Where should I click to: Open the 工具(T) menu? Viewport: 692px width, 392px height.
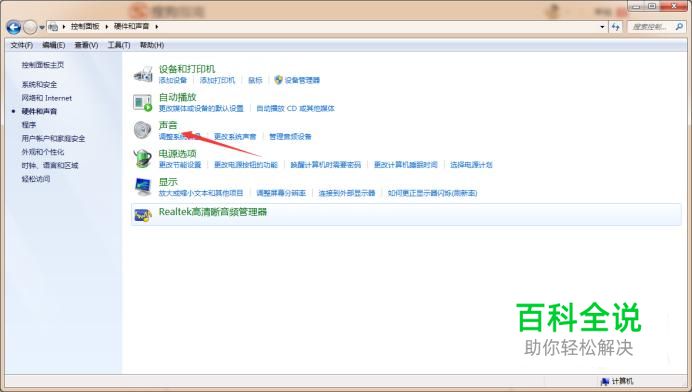pyautogui.click(x=119, y=45)
